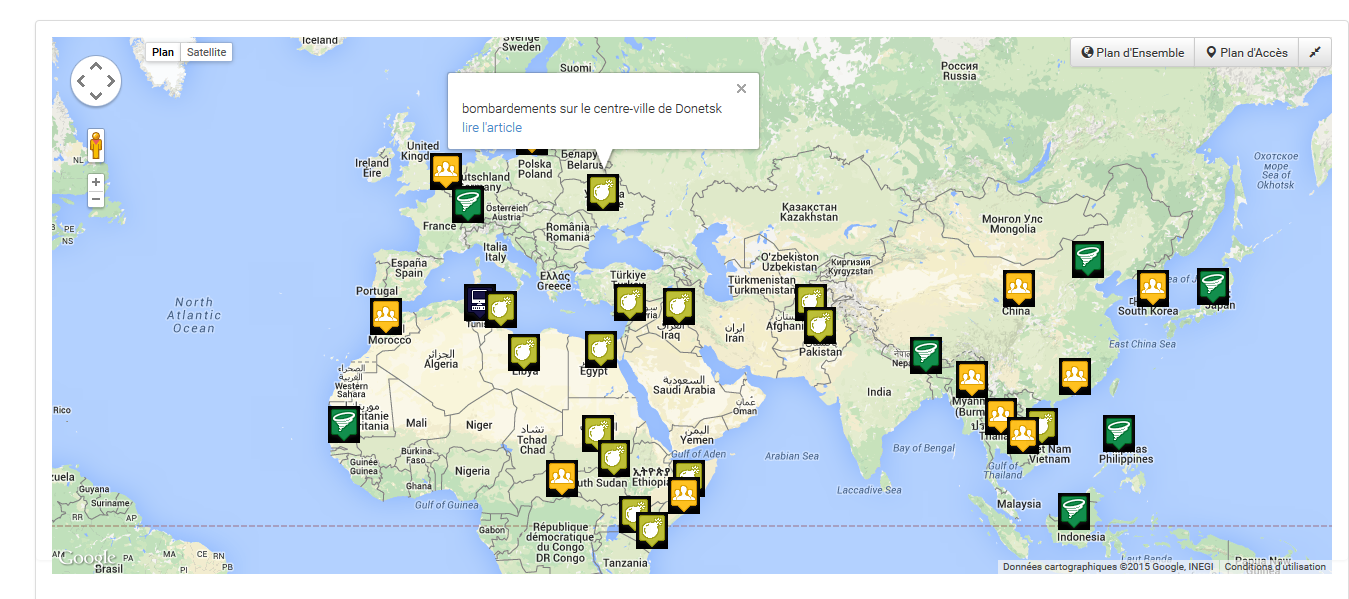Select the bomb marker in Sudan
1349x599 pixels.
[598, 434]
